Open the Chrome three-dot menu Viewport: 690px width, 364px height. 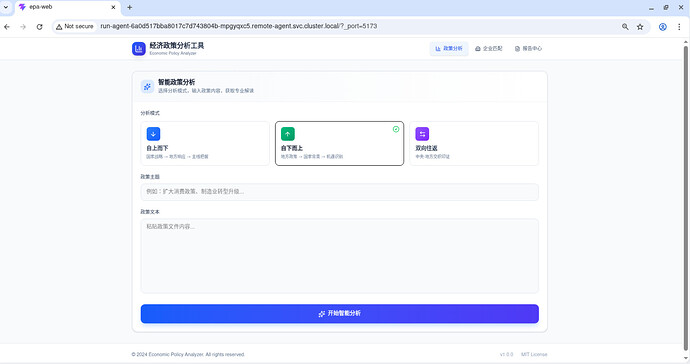(679, 27)
